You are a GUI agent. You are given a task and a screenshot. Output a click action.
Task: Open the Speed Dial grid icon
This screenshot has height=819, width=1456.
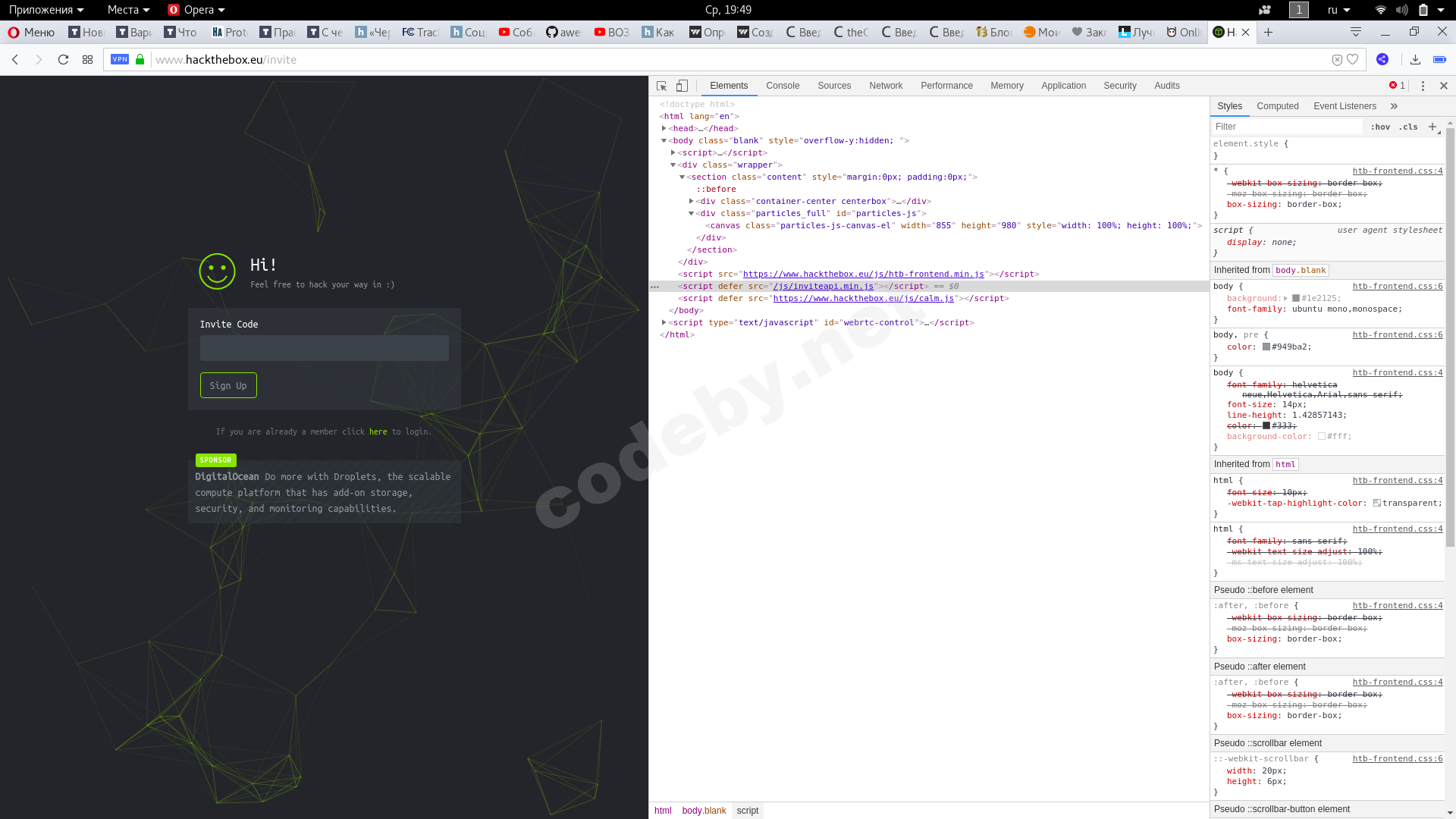tap(87, 59)
